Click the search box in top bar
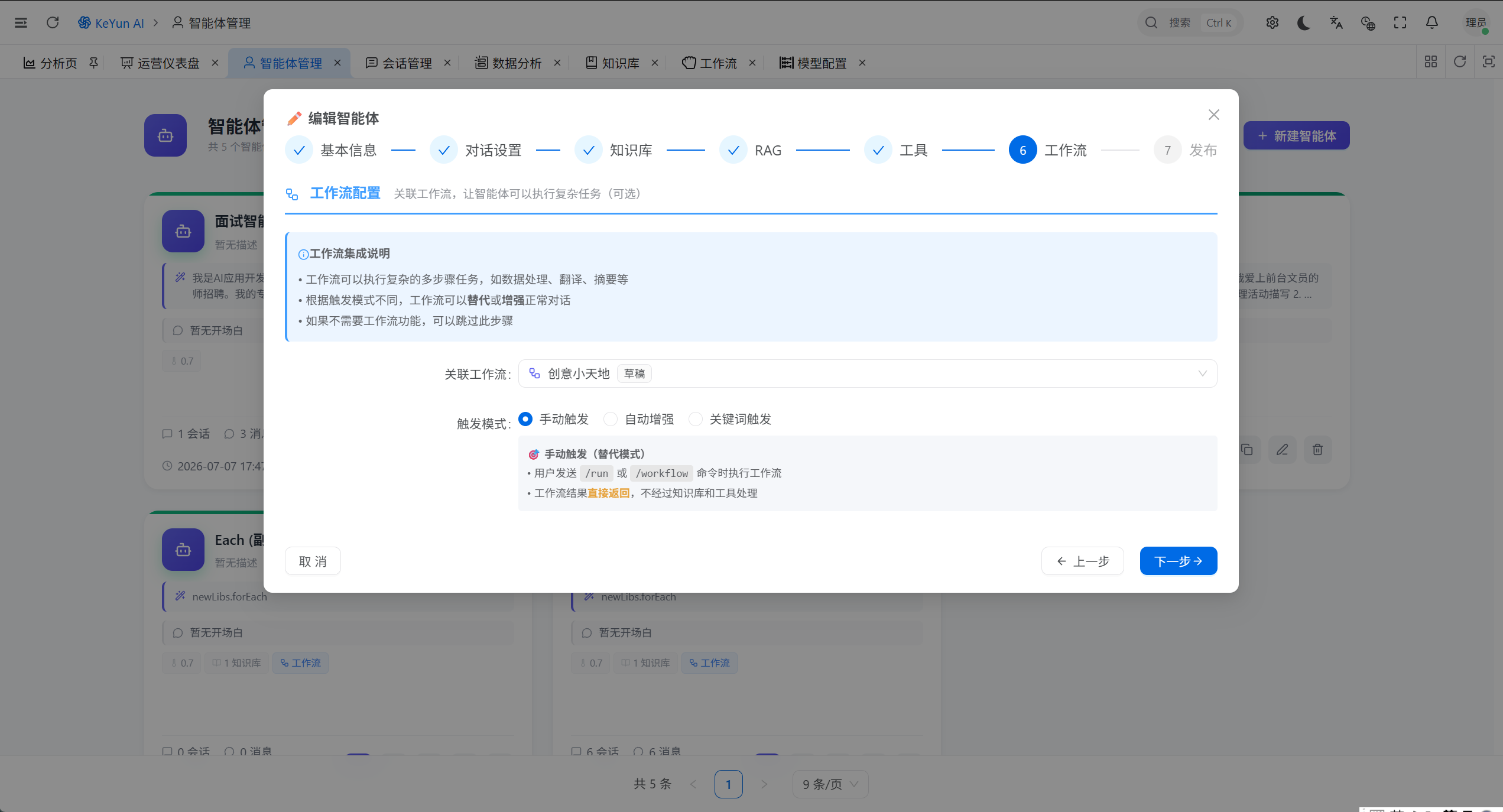 click(1190, 22)
